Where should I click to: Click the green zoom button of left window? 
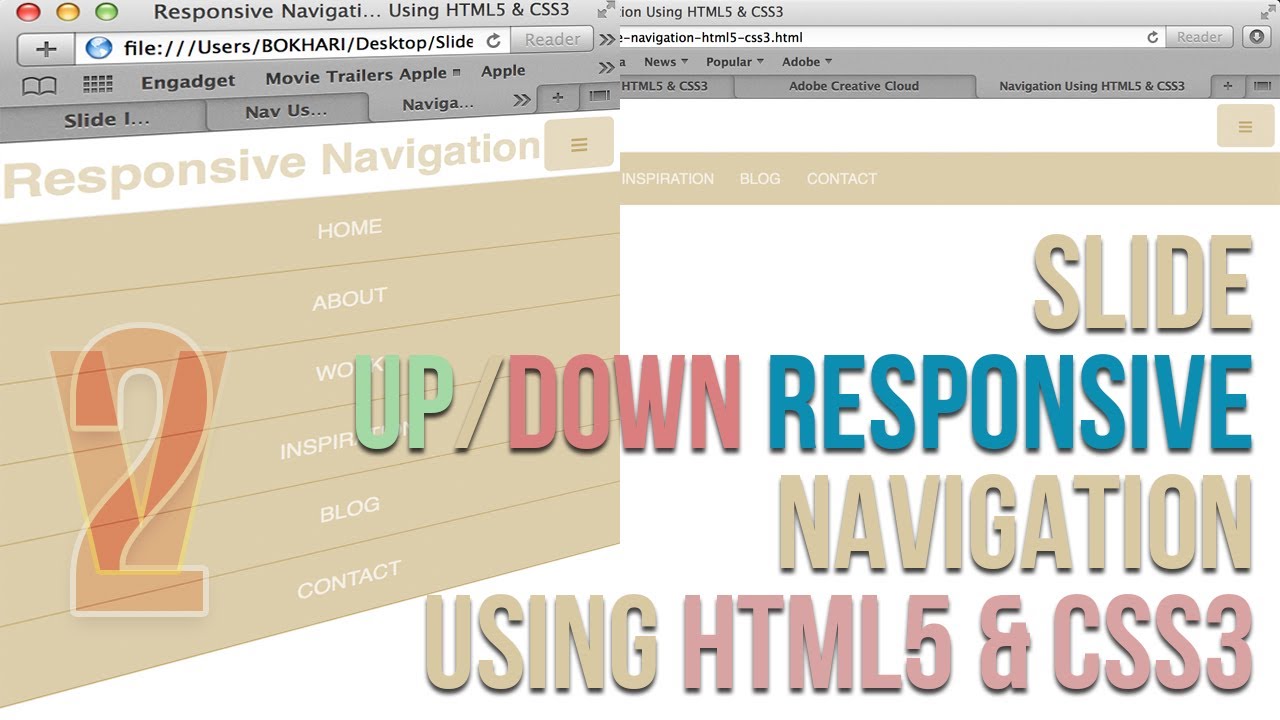pyautogui.click(x=105, y=12)
